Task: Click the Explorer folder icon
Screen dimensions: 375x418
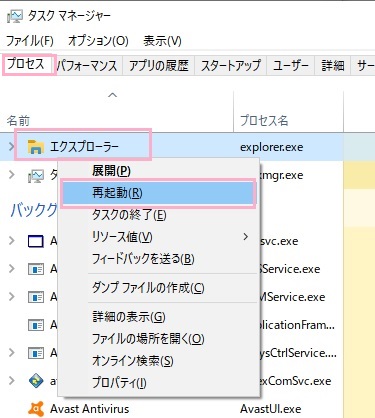Action: [x=36, y=147]
